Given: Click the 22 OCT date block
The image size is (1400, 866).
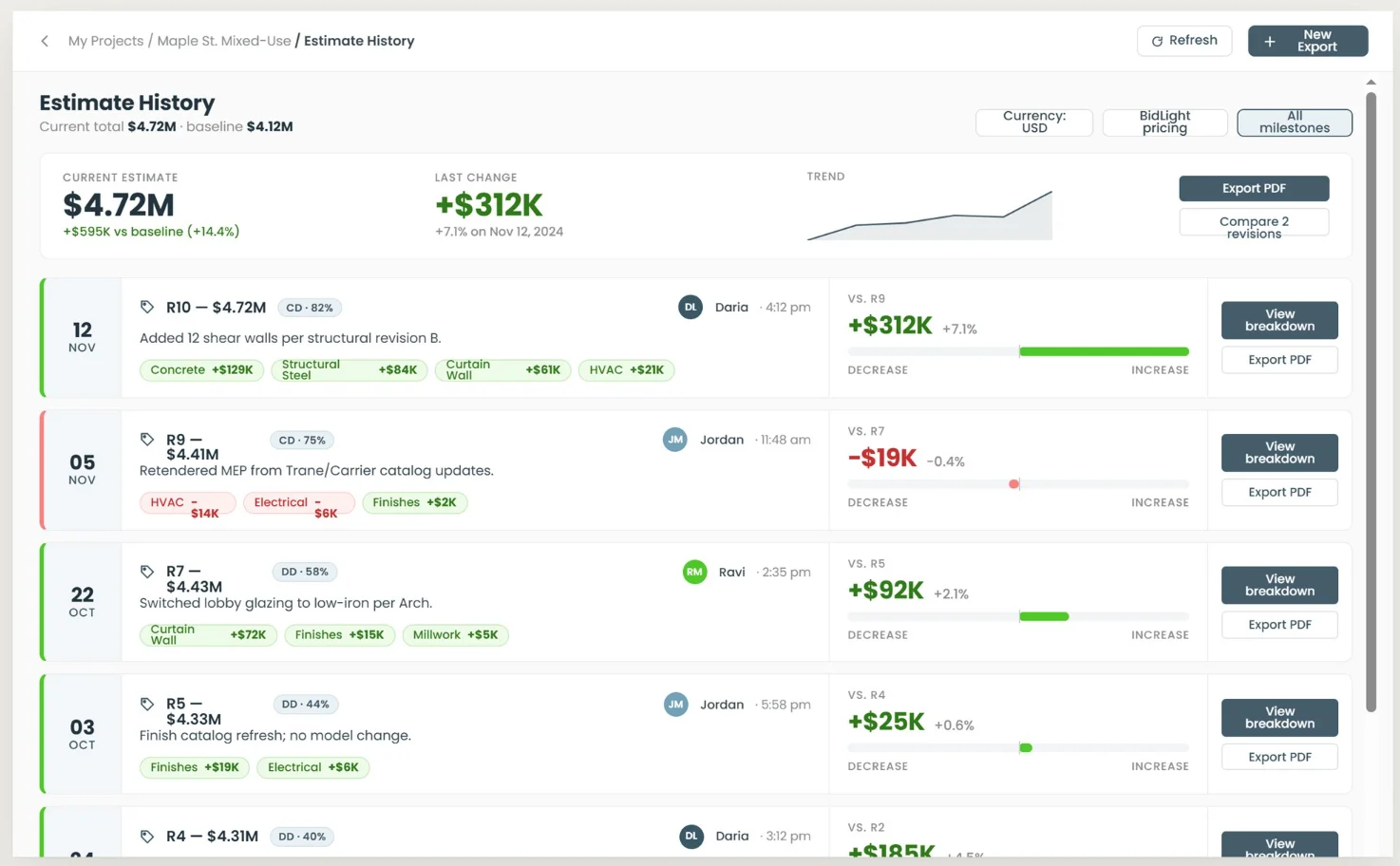Looking at the screenshot, I should tap(83, 602).
